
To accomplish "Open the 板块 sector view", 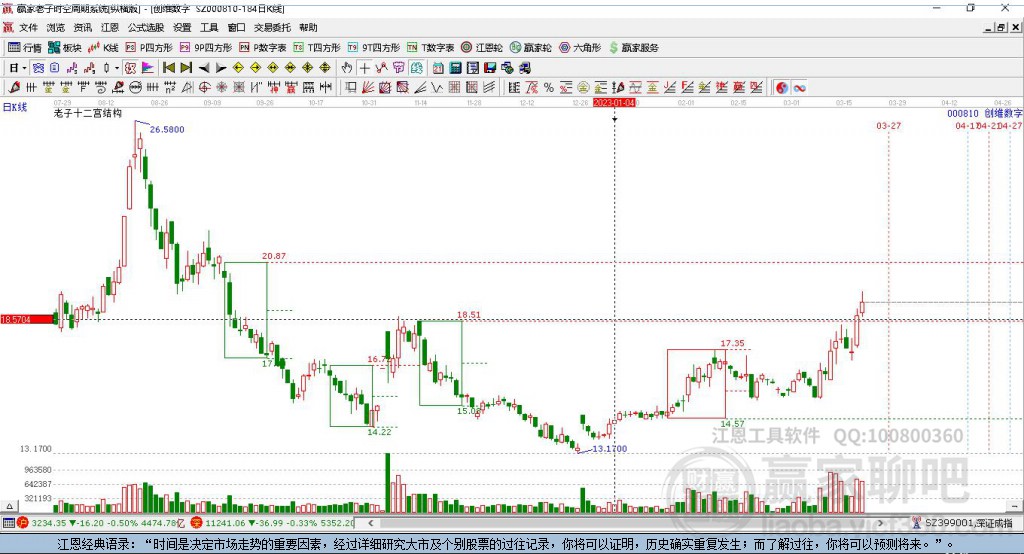I will click(64, 48).
